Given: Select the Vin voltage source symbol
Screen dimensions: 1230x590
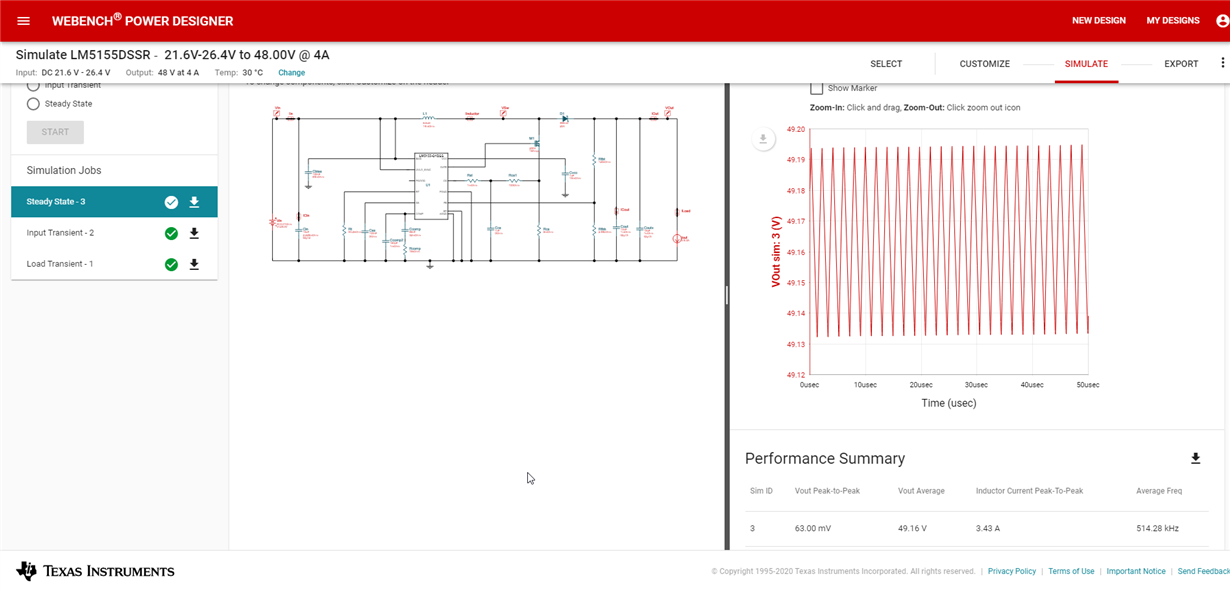Looking at the screenshot, I should coord(272,222).
